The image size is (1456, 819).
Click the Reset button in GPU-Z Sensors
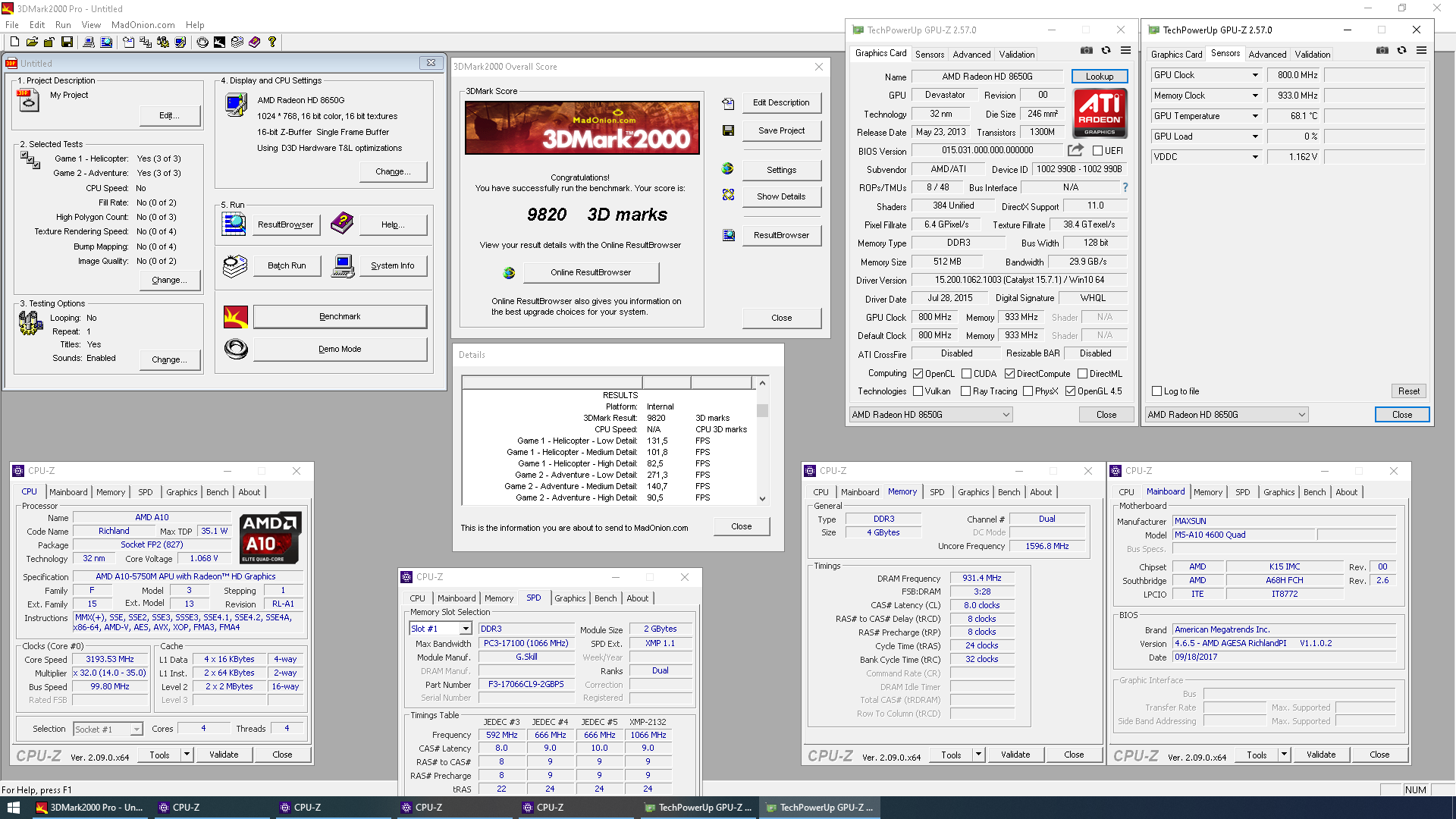1409,391
